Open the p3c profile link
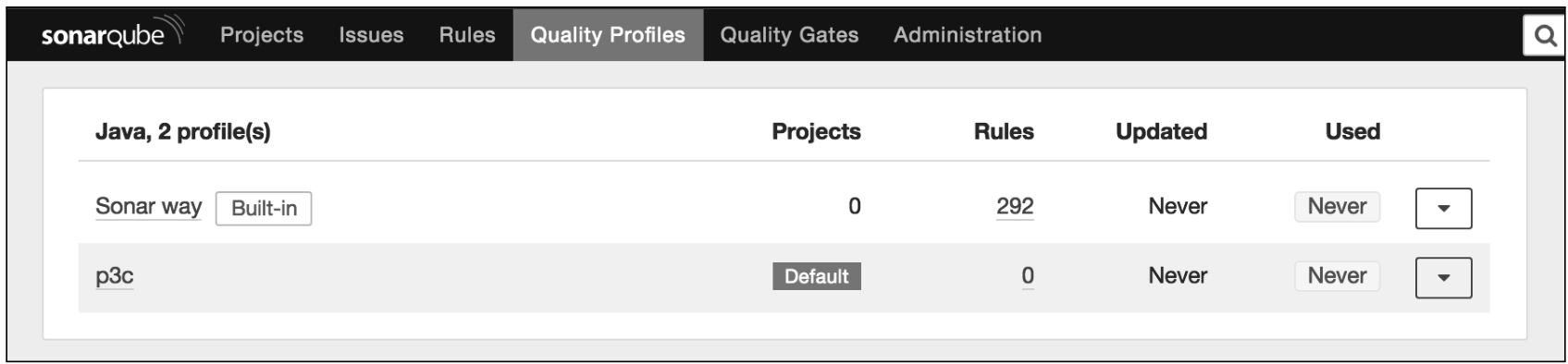The image size is (1568, 364). 115,276
